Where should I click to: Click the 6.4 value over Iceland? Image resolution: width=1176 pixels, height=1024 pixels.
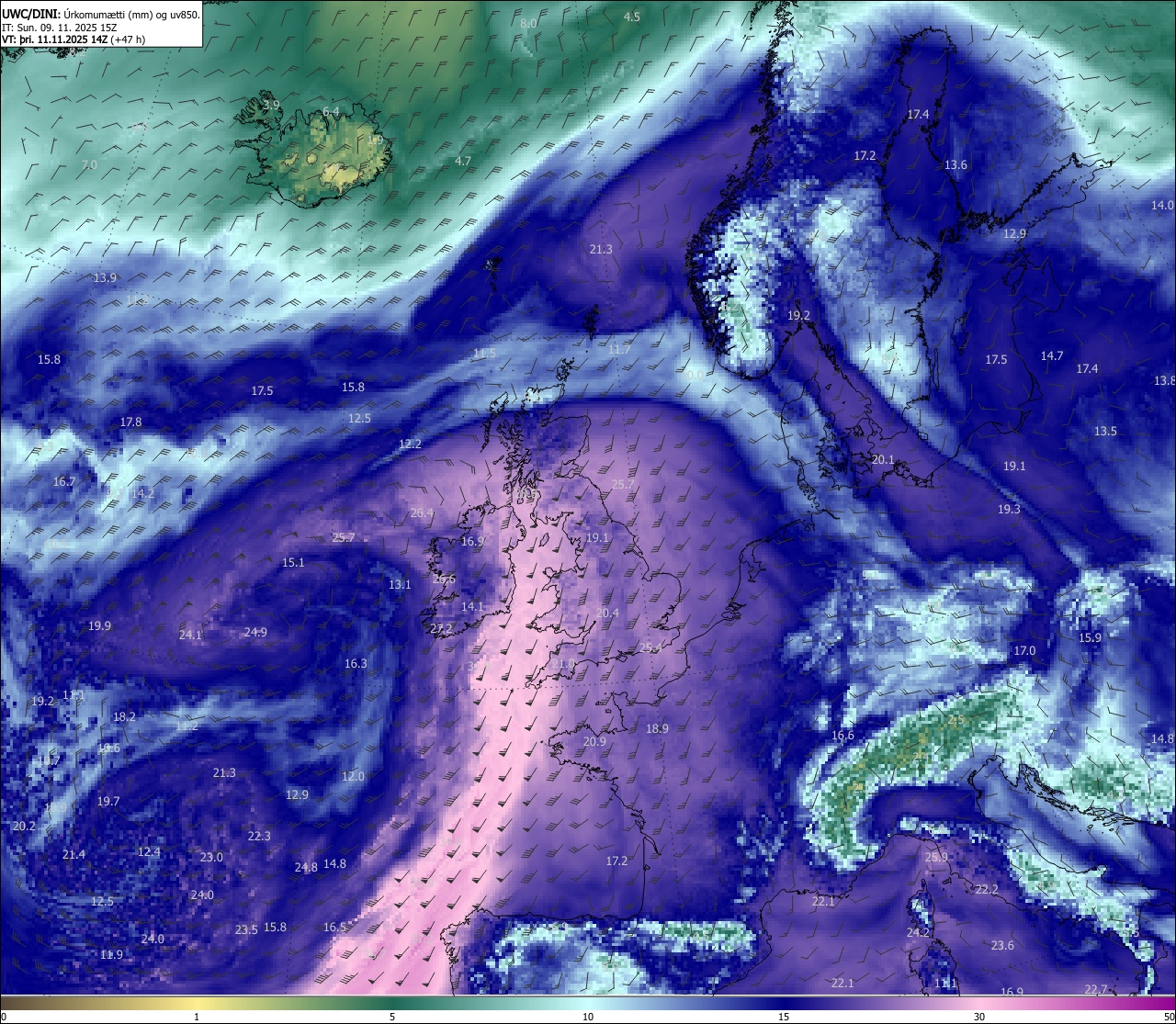coord(331,111)
